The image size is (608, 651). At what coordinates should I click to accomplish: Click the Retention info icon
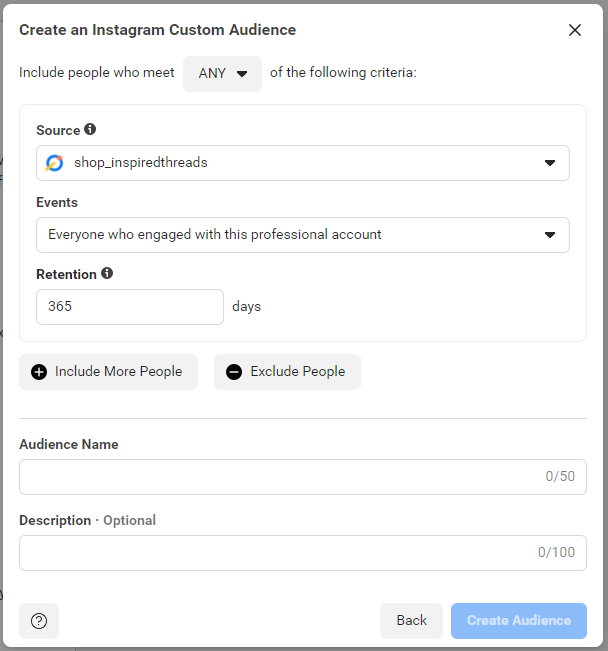click(x=107, y=273)
